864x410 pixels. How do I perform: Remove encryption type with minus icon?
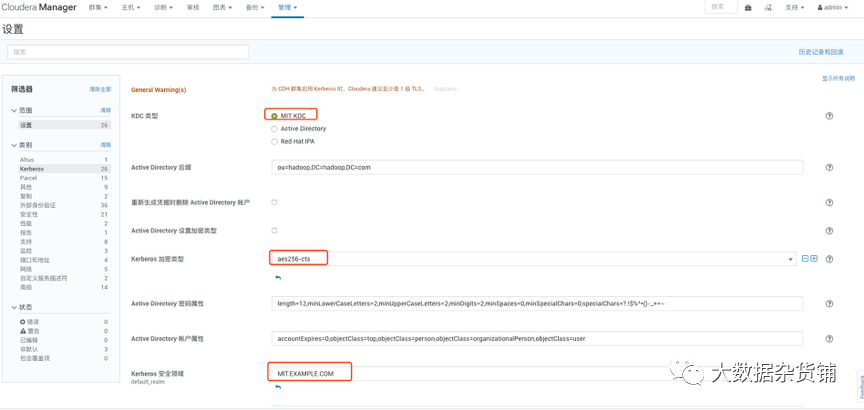pyautogui.click(x=805, y=258)
